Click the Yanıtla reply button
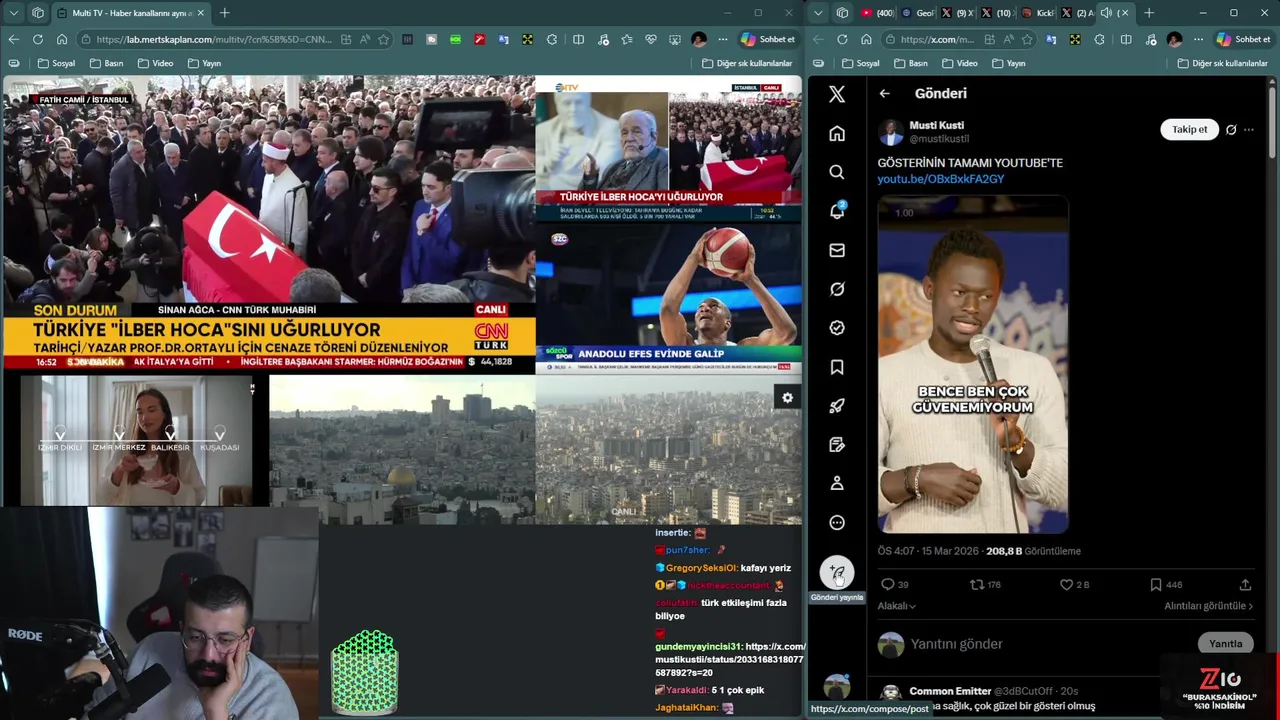Screen dimensions: 1280x720 point(1225,644)
